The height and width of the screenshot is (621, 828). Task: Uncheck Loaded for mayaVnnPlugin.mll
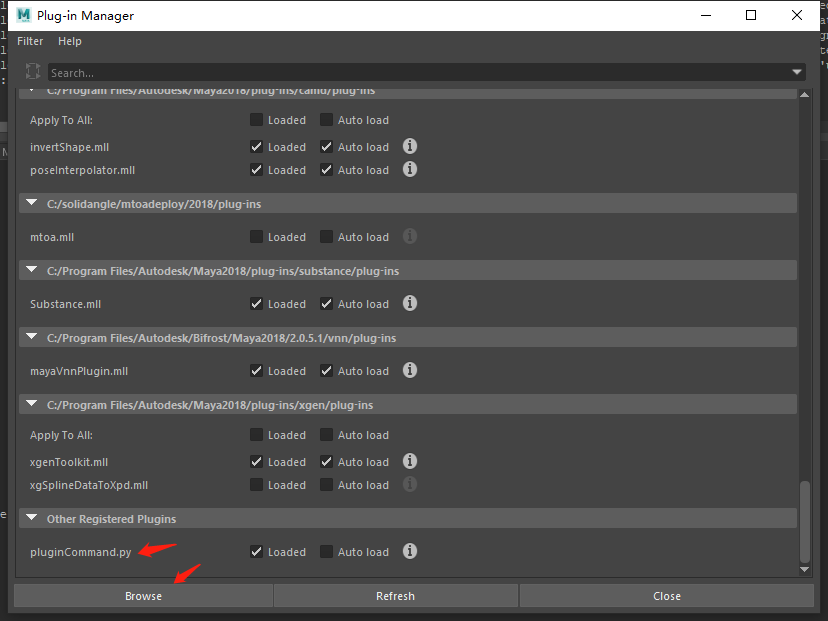pyautogui.click(x=257, y=371)
